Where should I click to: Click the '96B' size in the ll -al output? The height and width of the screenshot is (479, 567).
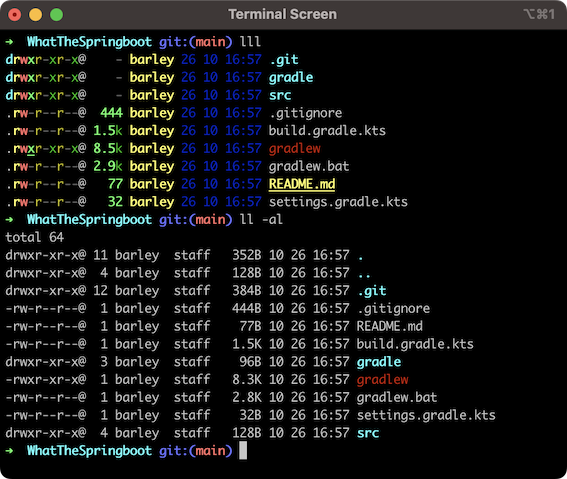point(250,362)
